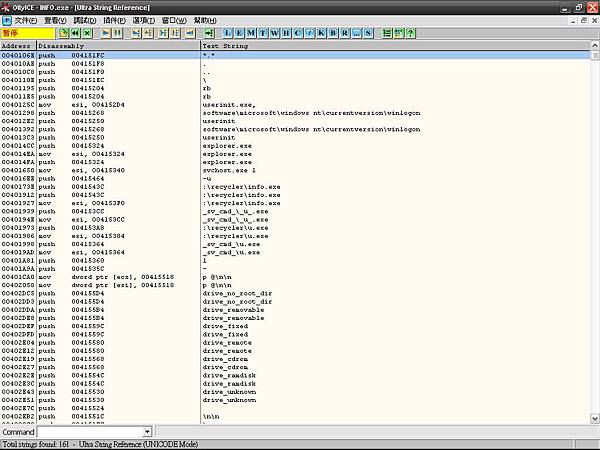Open the Log window with L button
Image resolution: width=600 pixels, height=450 pixels.
[x=227, y=33]
